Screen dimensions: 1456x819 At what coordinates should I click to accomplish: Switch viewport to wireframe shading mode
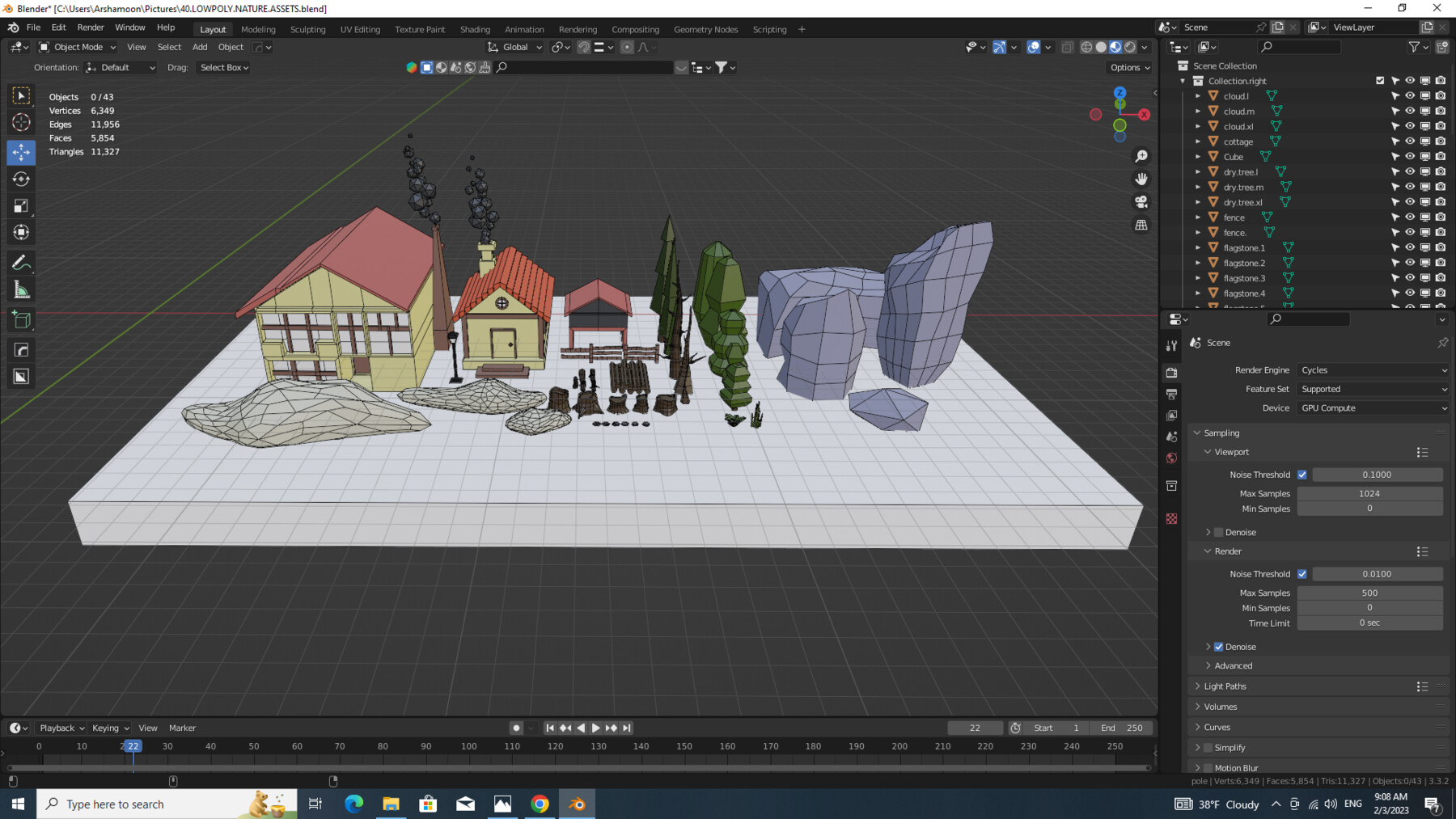(1087, 47)
